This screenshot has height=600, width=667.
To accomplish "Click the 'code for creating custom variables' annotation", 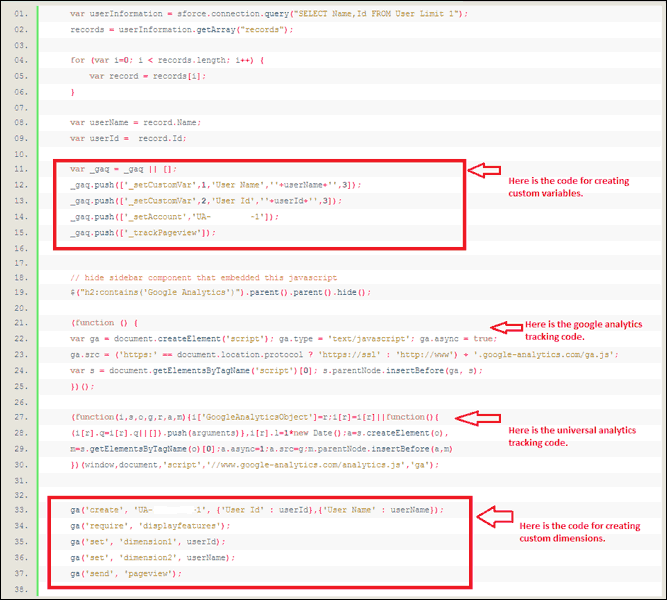I will coord(569,187).
